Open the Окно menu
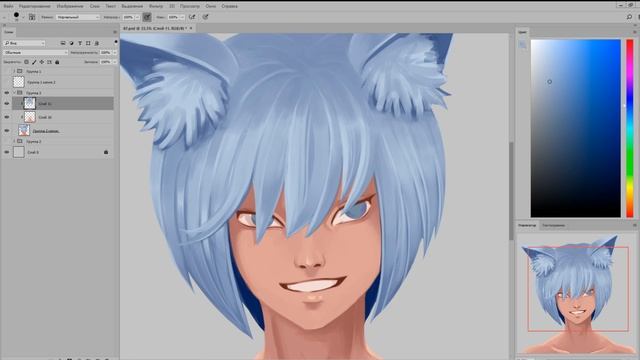Screen dimensions: 640x360 211,6
